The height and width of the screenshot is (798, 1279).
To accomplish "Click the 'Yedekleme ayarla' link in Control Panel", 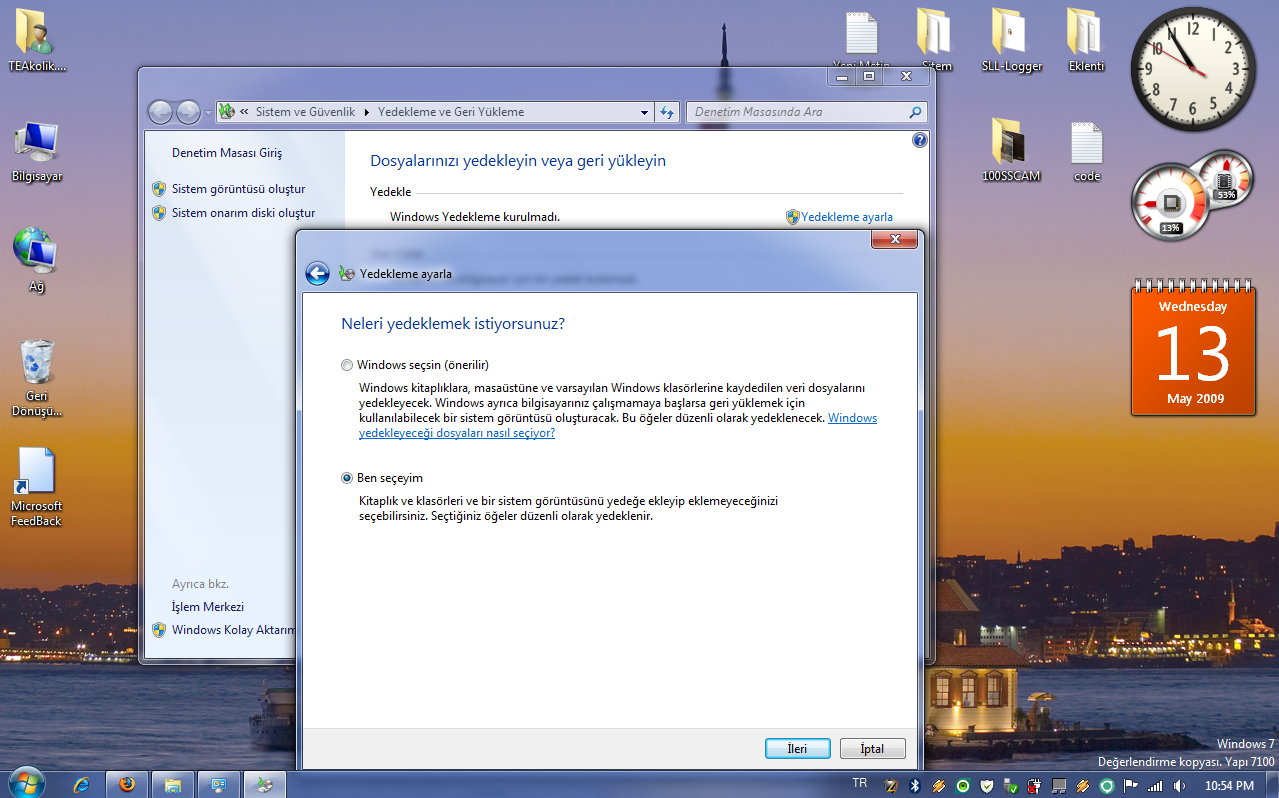I will [847, 217].
